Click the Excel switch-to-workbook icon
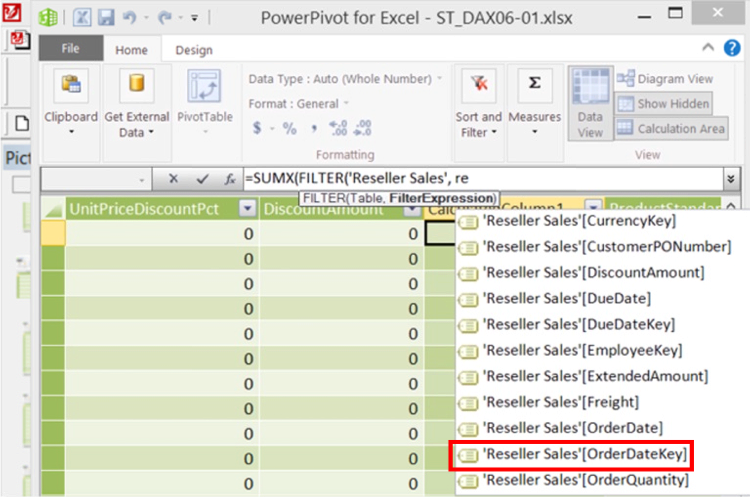The height and width of the screenshot is (497, 750). click(x=82, y=18)
